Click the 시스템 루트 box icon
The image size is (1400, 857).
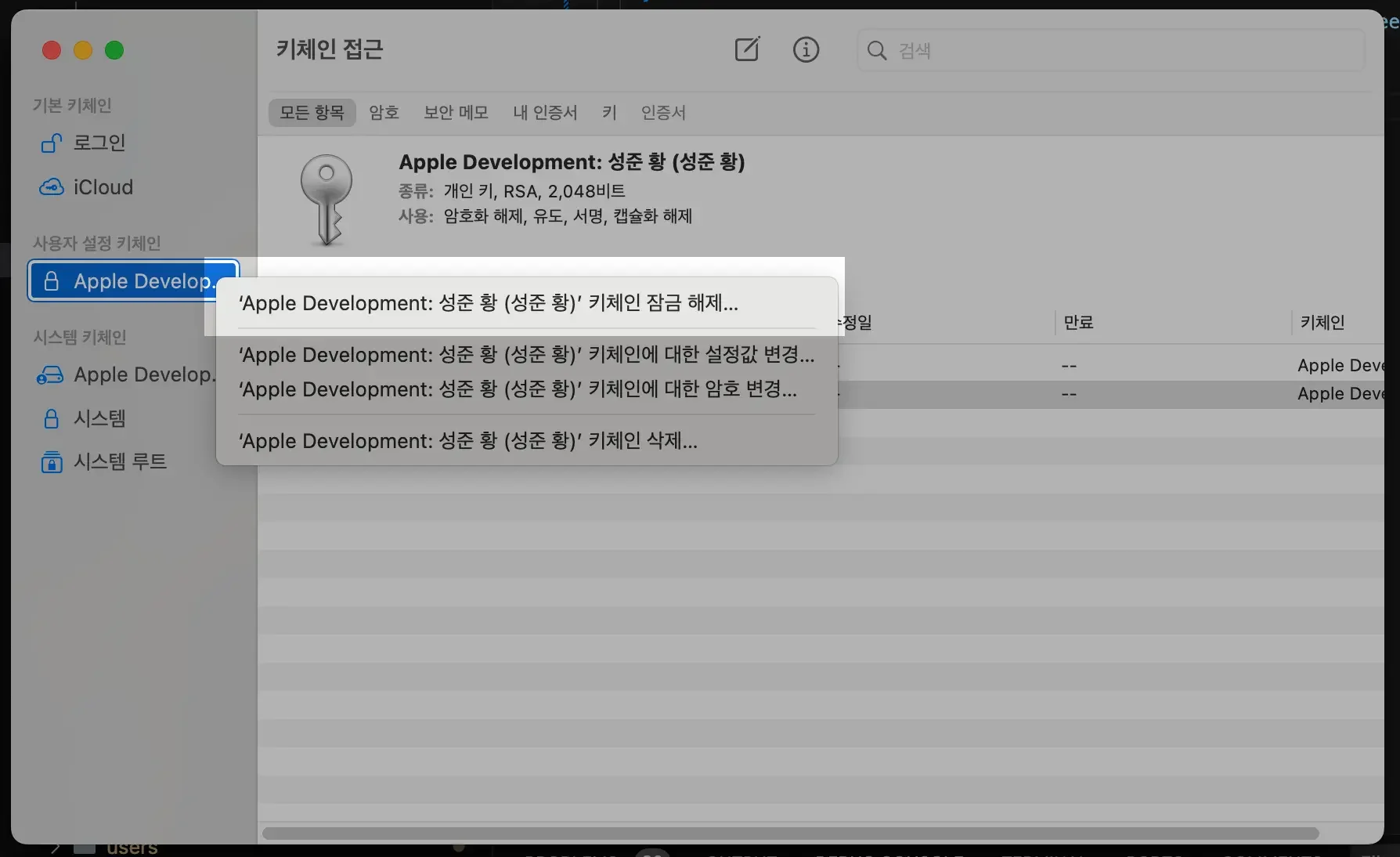pyautogui.click(x=51, y=461)
